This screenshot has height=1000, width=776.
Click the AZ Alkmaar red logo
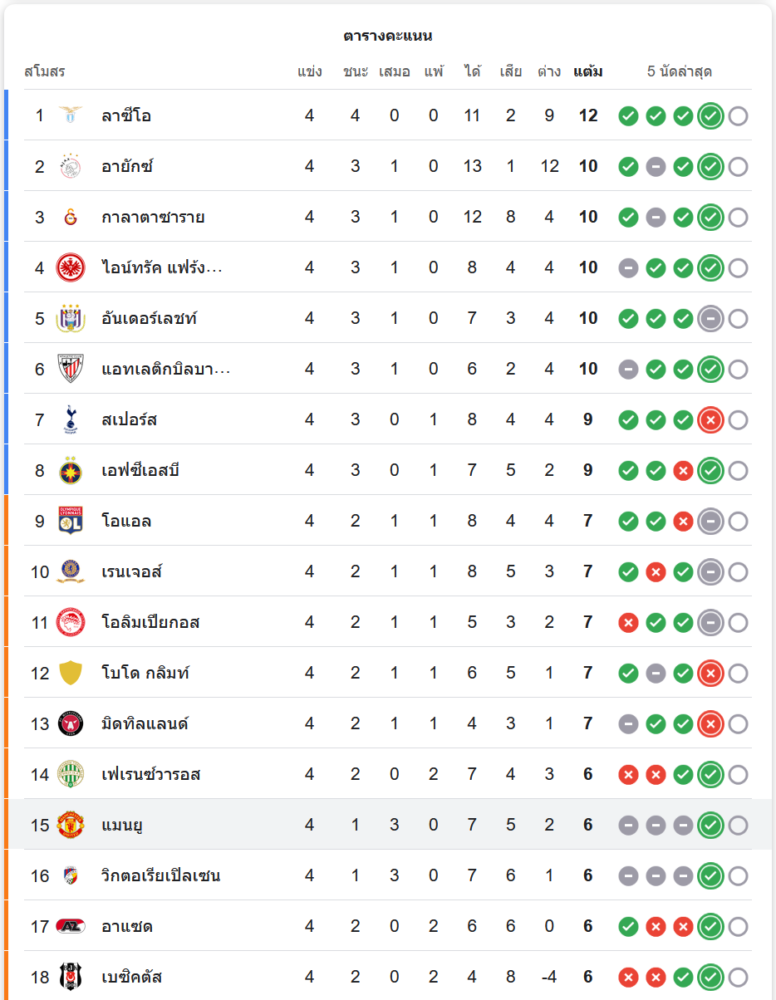click(x=71, y=926)
